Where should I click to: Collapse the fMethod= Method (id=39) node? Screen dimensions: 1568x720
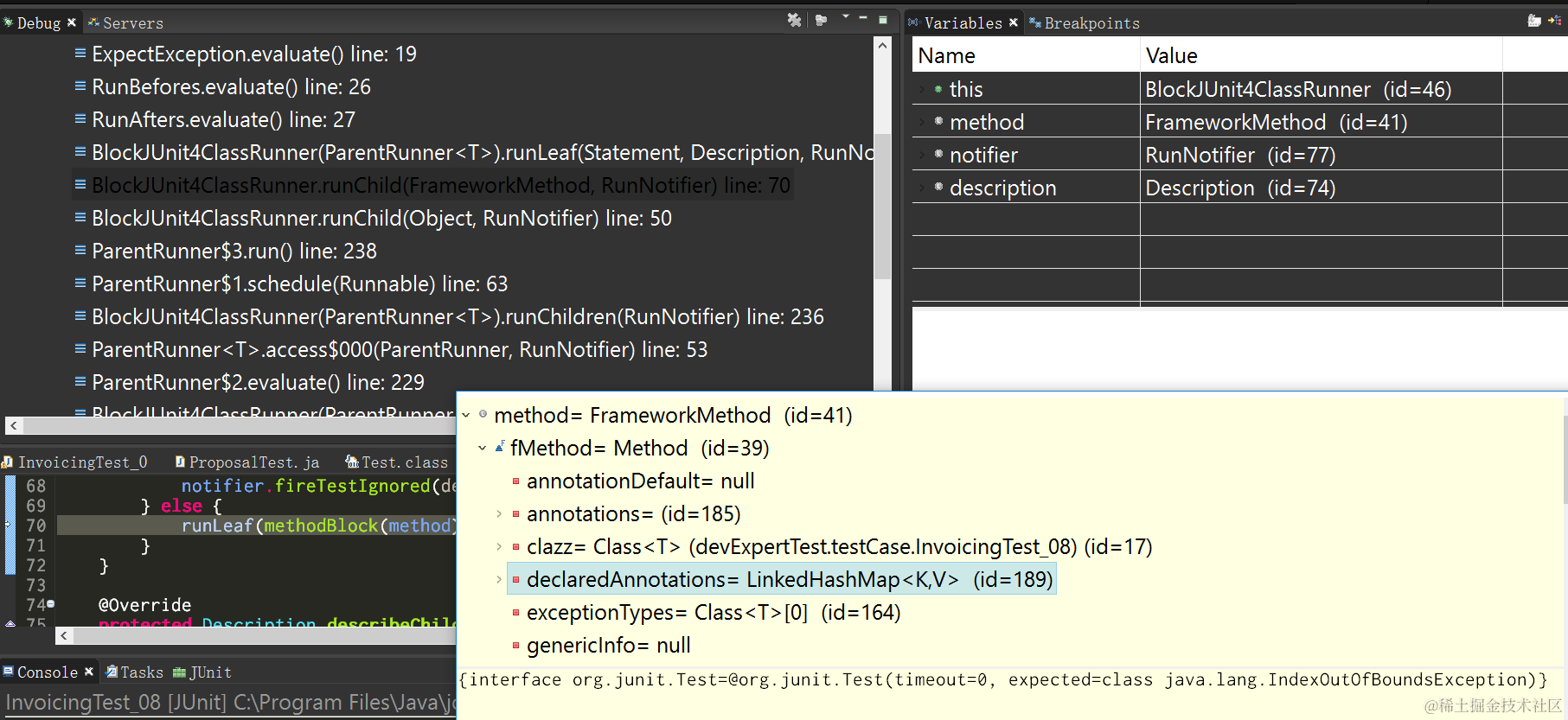483,449
